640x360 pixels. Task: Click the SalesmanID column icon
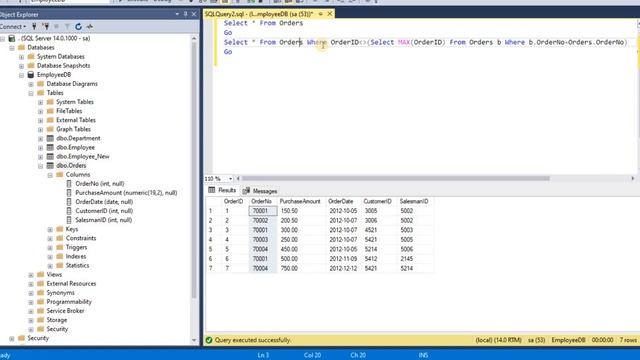point(69,220)
